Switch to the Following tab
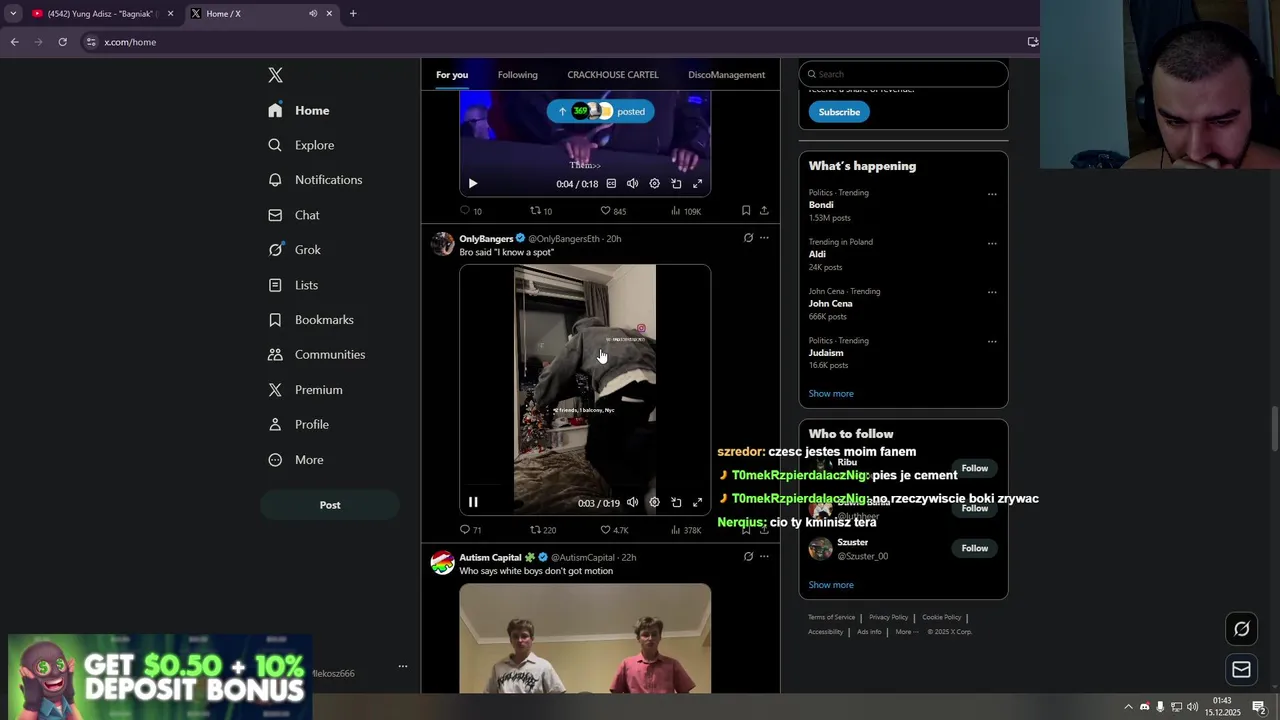This screenshot has height=720, width=1280. click(x=517, y=75)
